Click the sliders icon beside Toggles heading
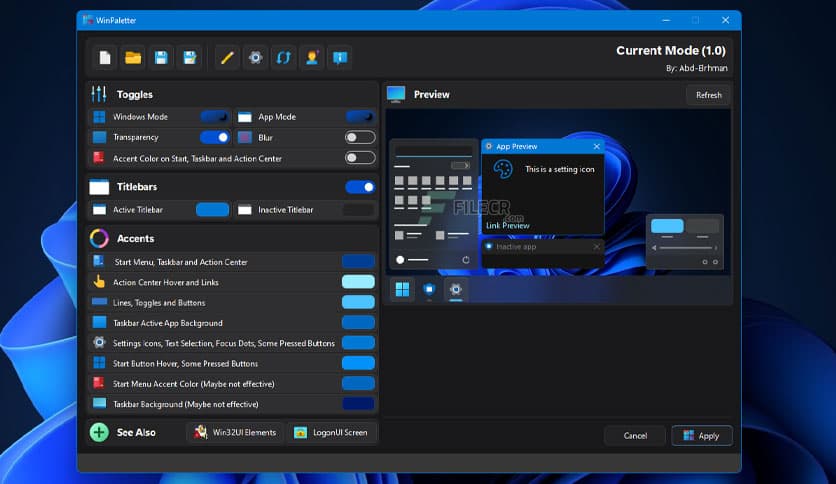836x484 pixels. click(x=99, y=94)
